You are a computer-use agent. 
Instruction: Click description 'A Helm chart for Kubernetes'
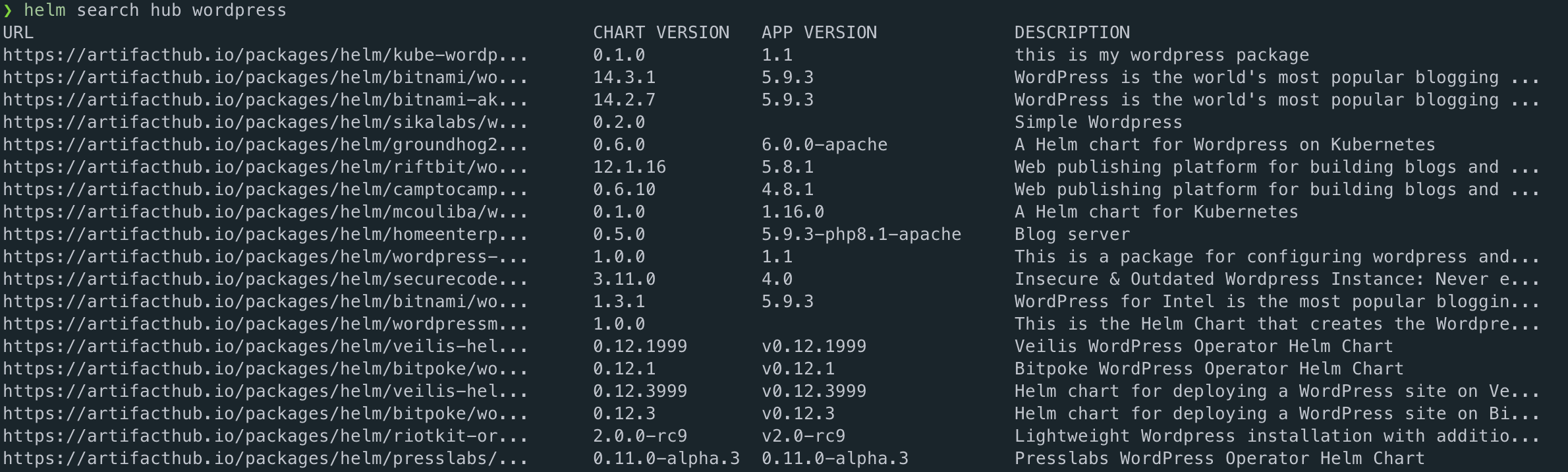1157,212
